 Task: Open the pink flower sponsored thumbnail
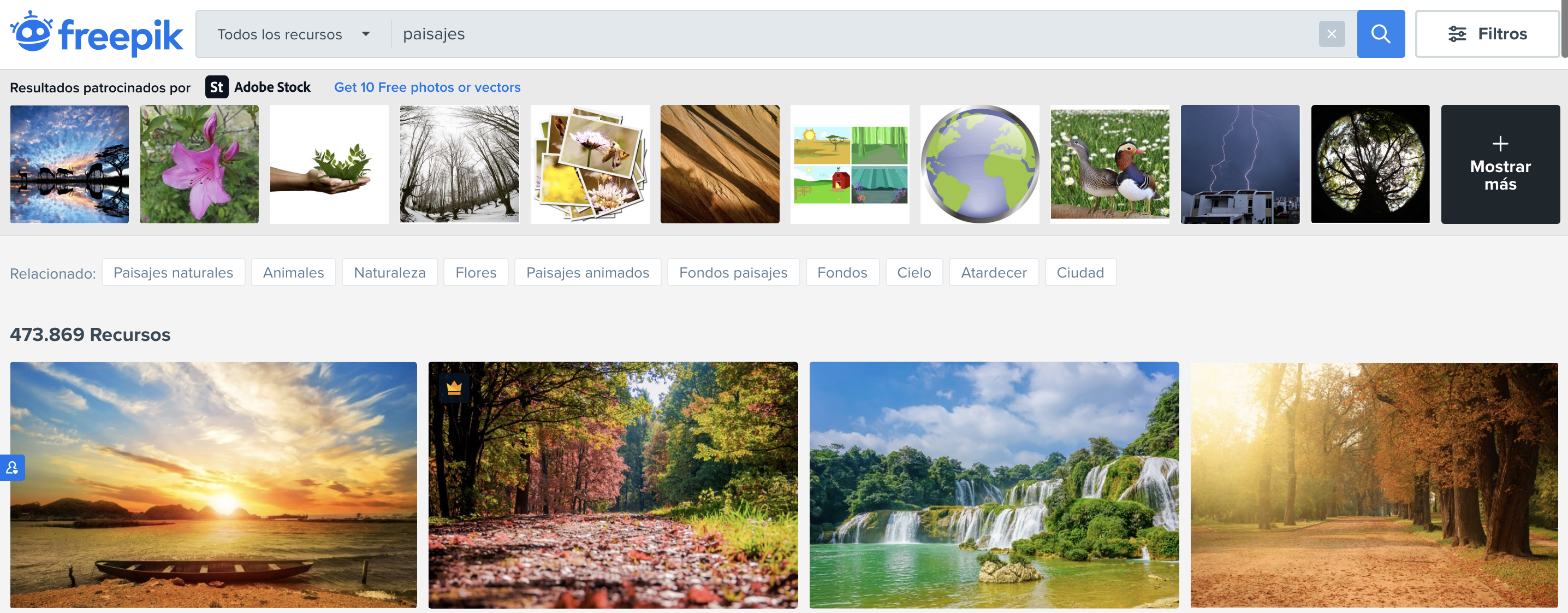tap(200, 164)
